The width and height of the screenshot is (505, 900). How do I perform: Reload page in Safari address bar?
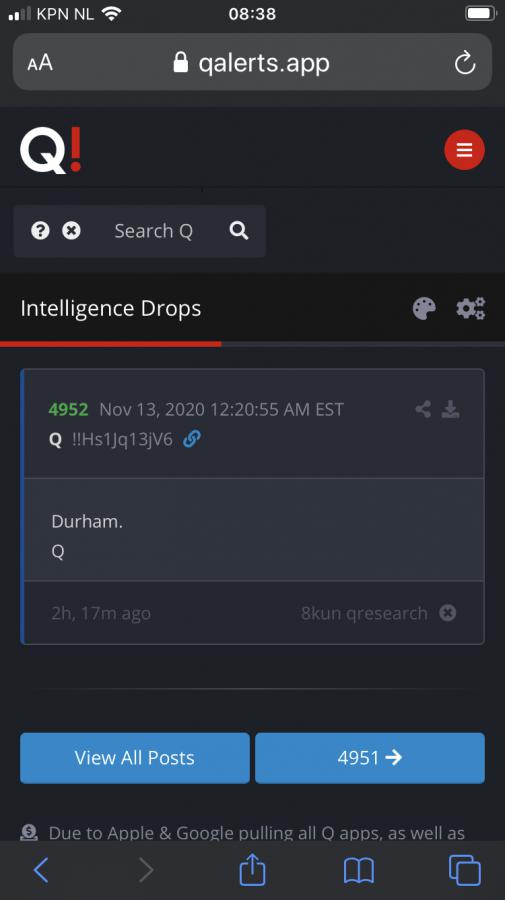465,63
